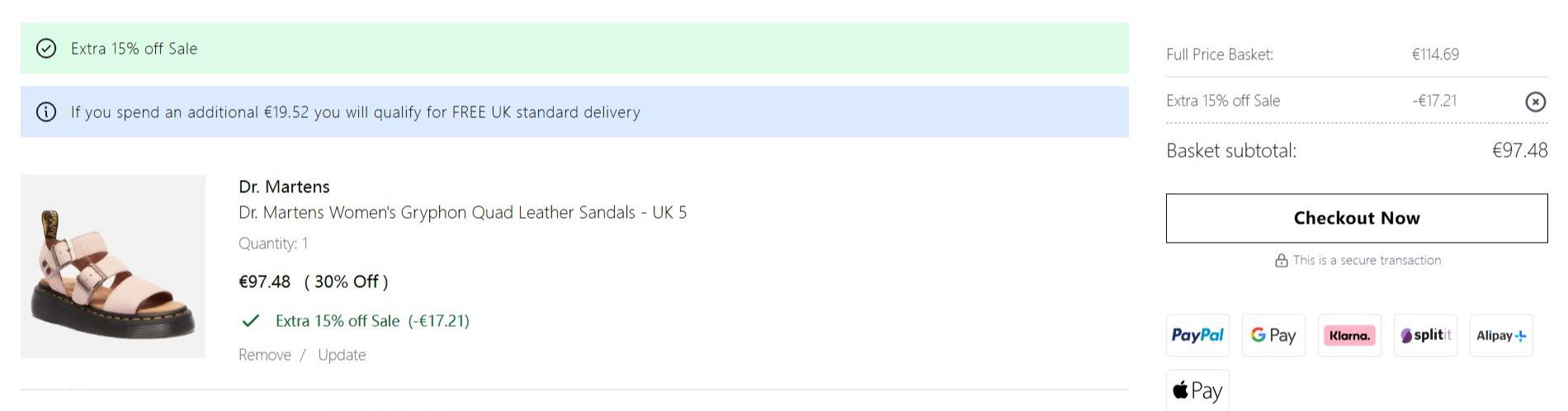The image size is (1568, 411).
Task: Click the checkmark icon in green banner
Action: [46, 49]
